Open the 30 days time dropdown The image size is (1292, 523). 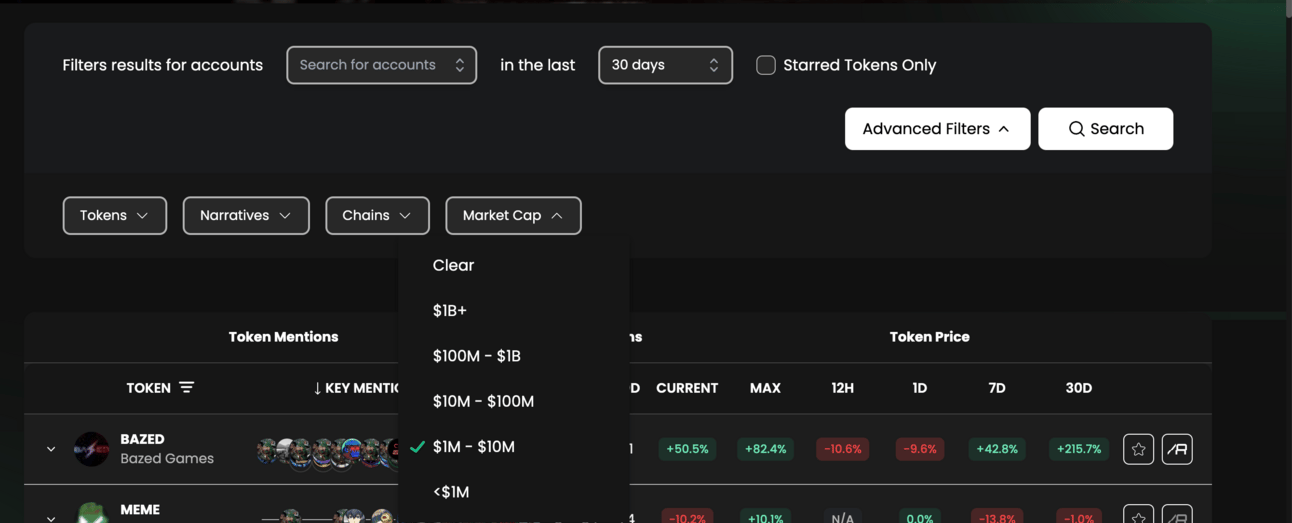[x=665, y=65]
